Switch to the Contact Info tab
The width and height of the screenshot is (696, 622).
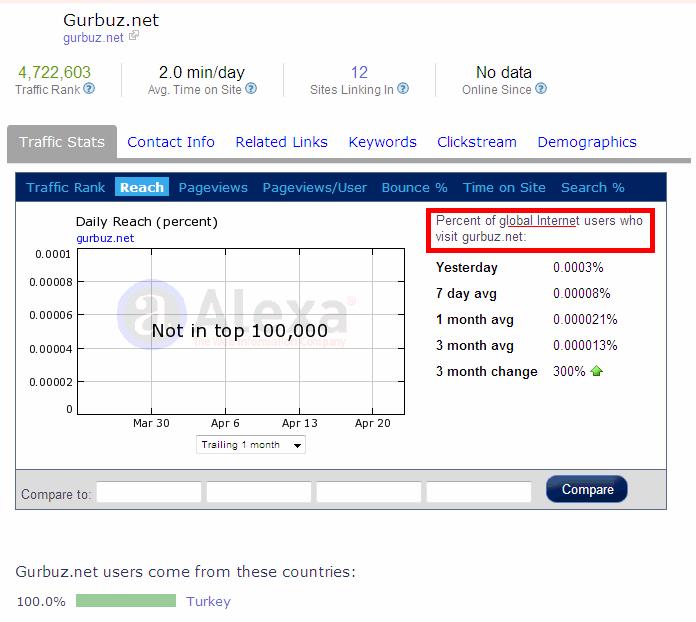pos(171,142)
